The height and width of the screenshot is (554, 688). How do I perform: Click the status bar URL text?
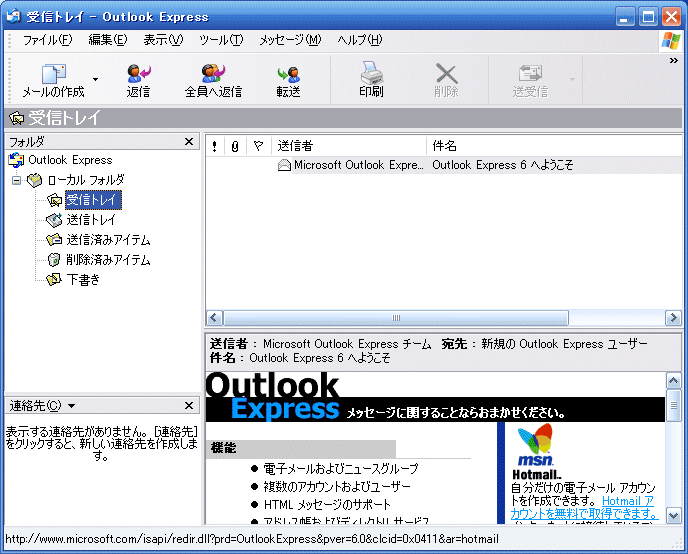tap(252, 539)
